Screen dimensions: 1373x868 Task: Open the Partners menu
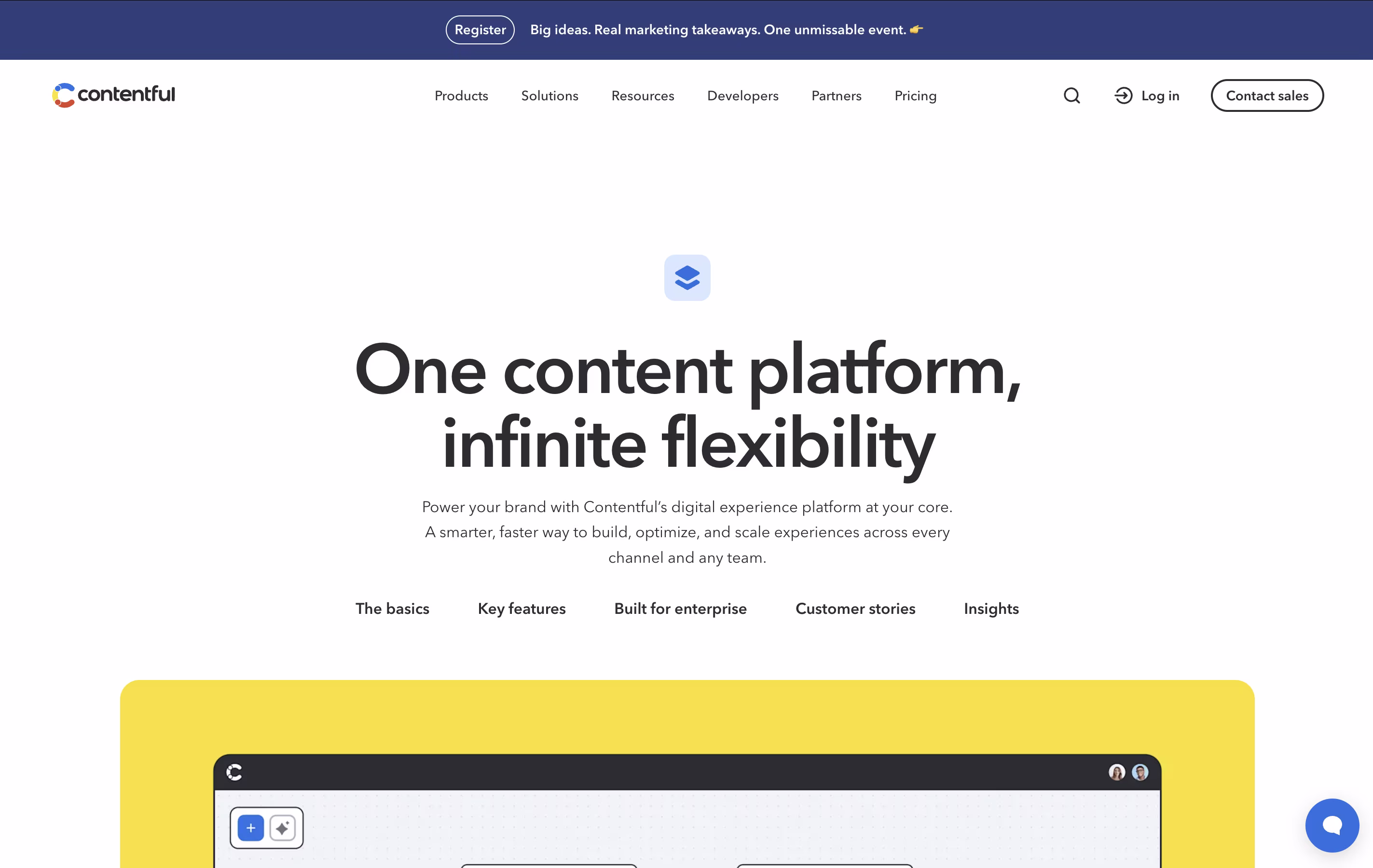837,96
